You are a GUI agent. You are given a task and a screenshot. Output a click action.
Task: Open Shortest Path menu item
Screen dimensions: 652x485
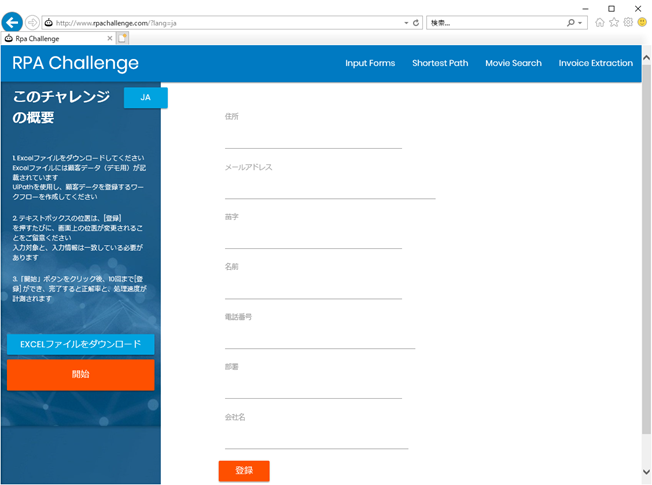click(440, 63)
